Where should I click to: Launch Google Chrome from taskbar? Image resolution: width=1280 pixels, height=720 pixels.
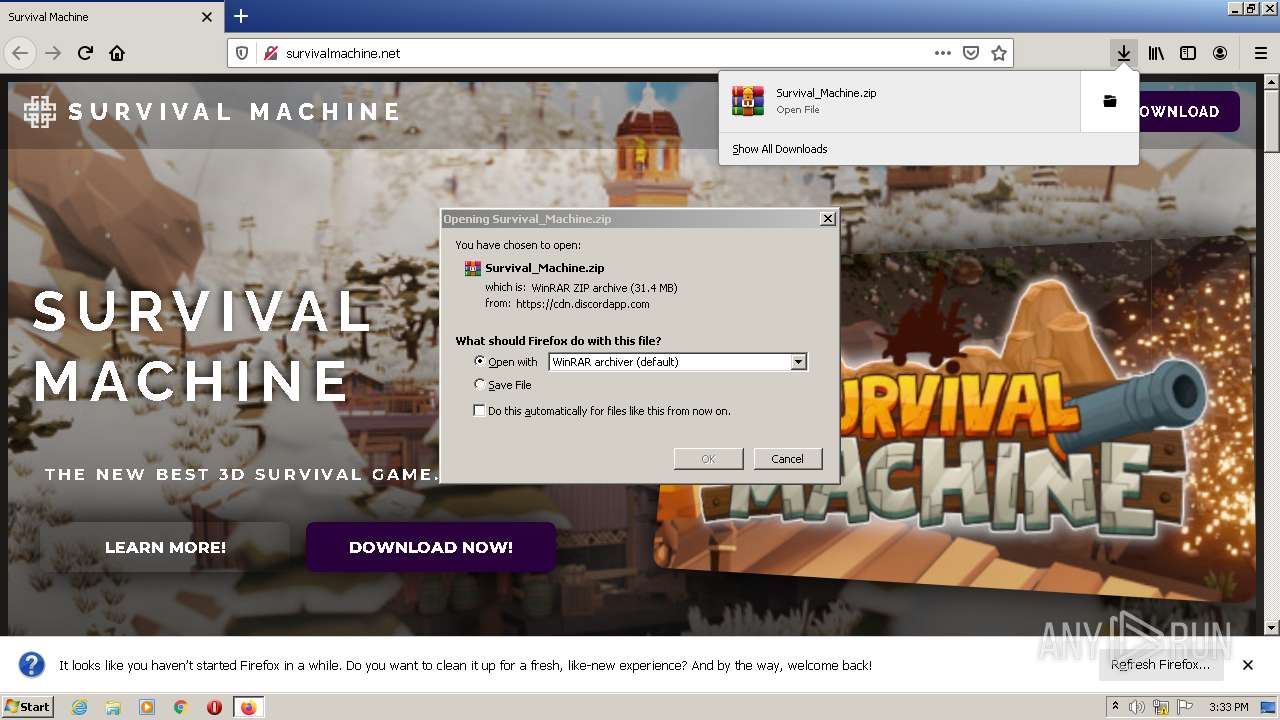click(181, 707)
